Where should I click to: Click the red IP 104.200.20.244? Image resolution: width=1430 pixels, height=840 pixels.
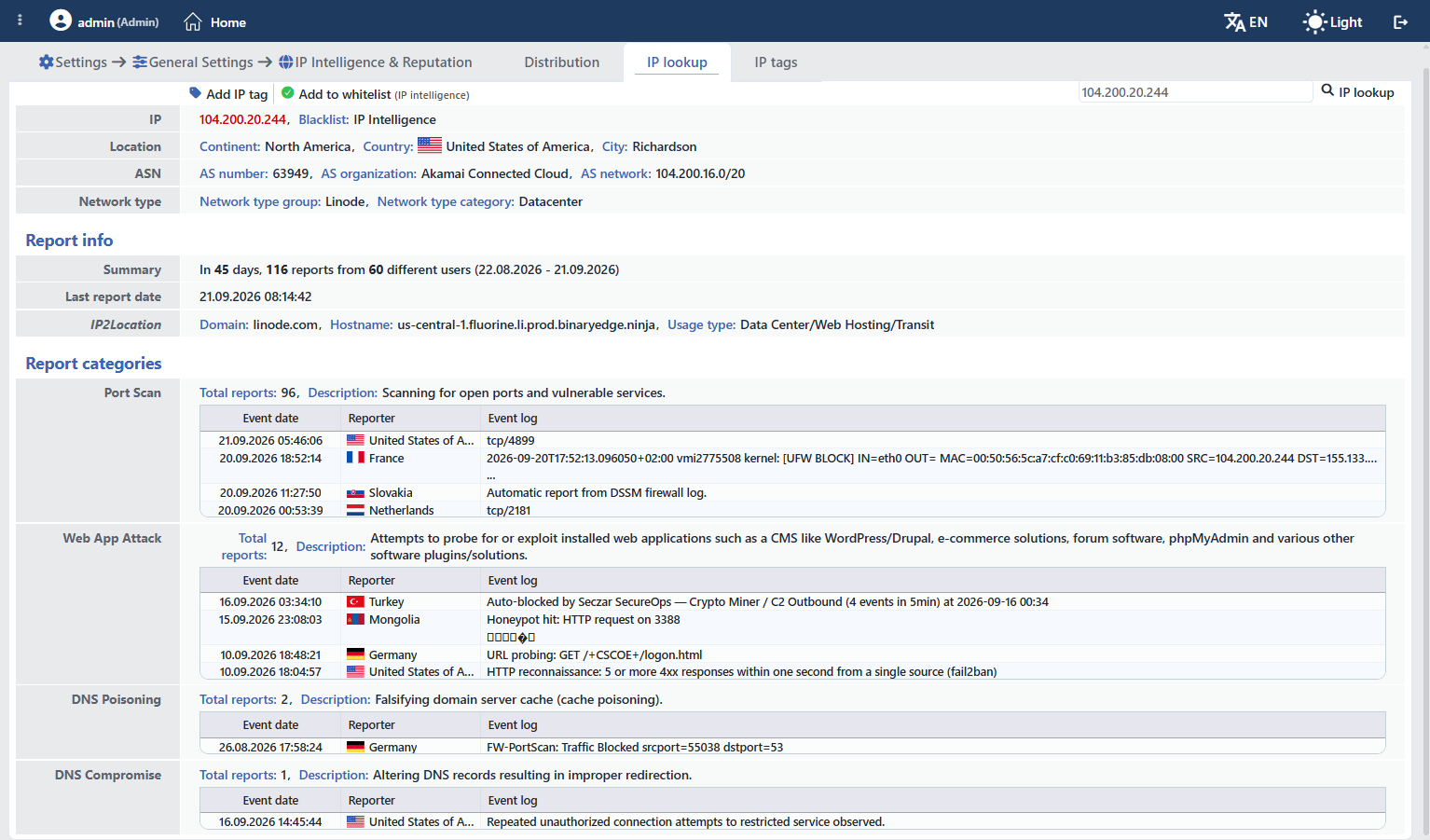(x=242, y=119)
